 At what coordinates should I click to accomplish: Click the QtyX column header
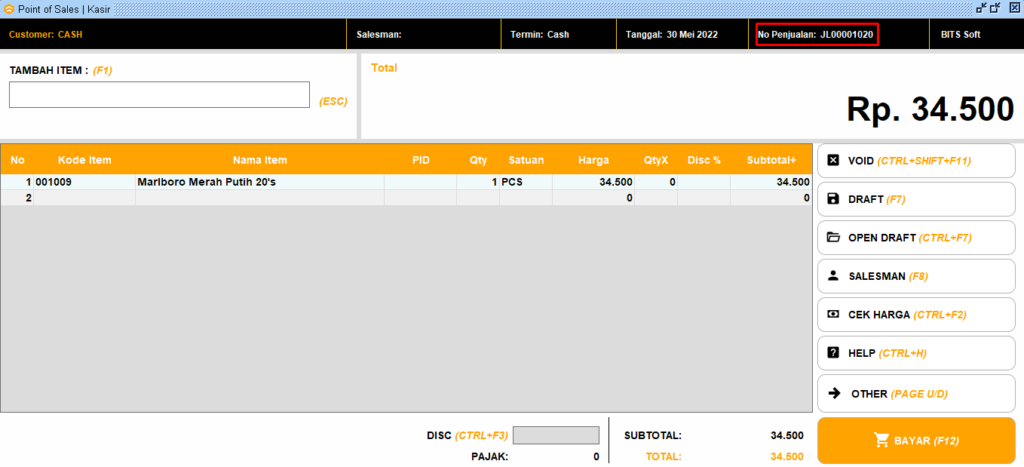pyautogui.click(x=656, y=160)
